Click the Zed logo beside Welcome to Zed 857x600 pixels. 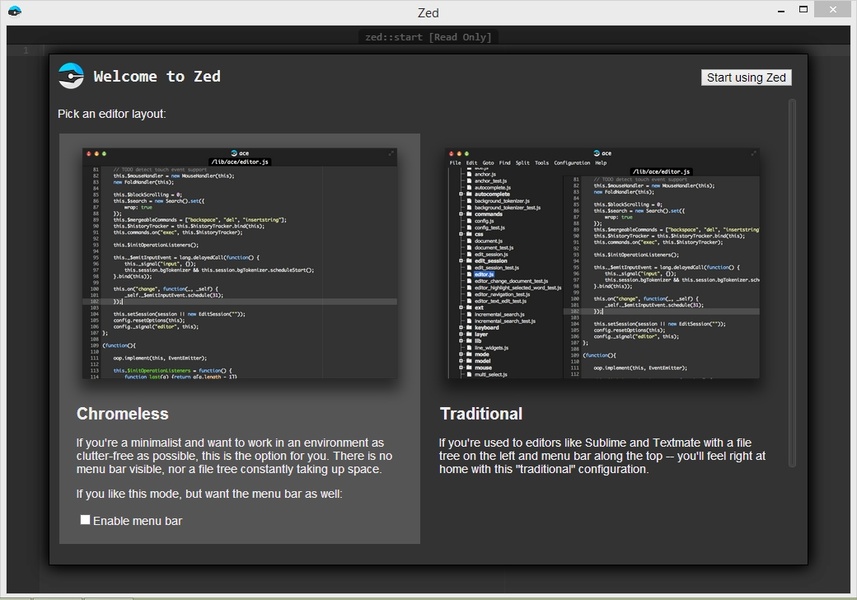point(71,76)
